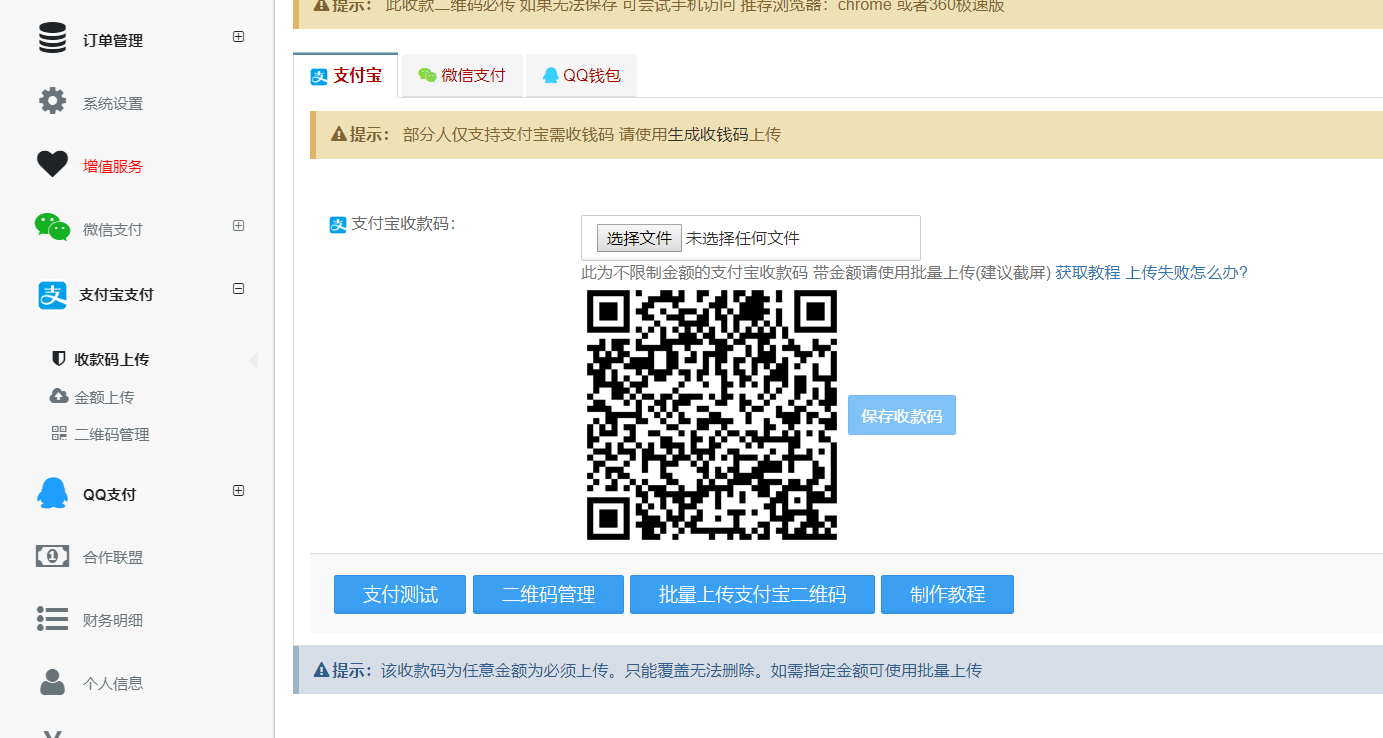
Task: Click the warning icon in 部分人仅支持 hint
Action: [x=339, y=134]
